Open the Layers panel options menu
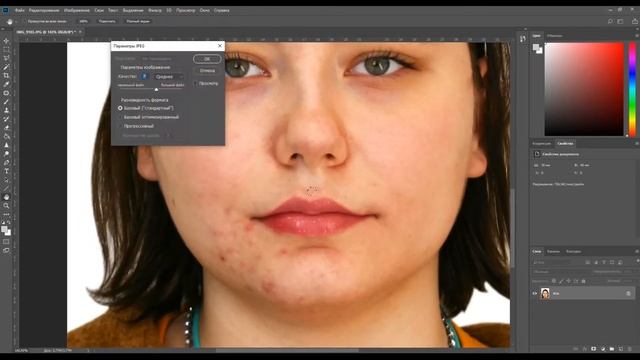 pyautogui.click(x=637, y=251)
